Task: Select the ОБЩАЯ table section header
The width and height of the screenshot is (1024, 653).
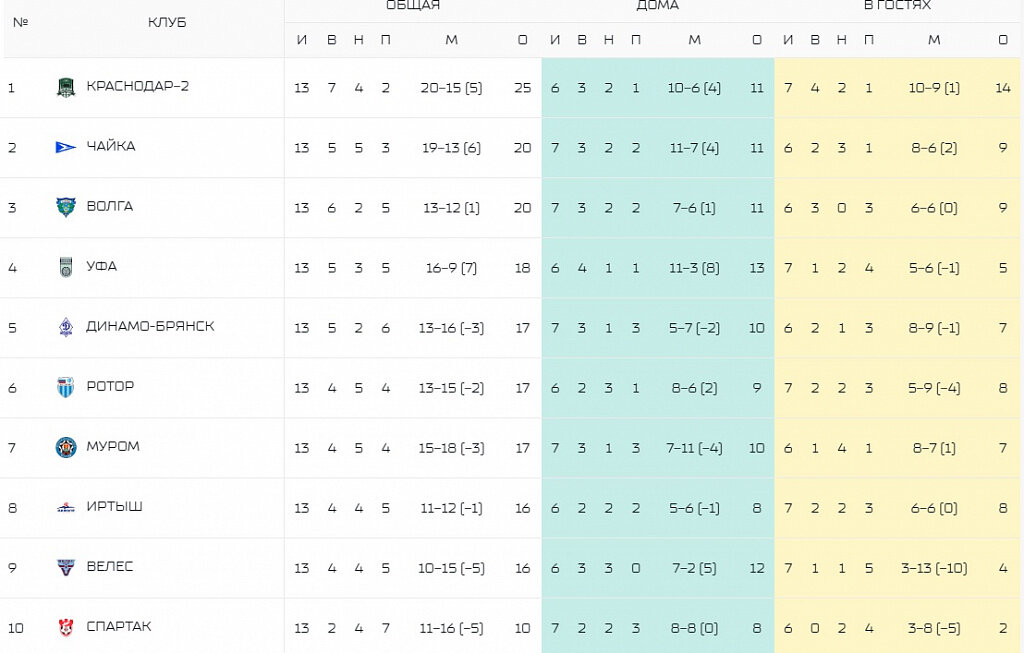Action: pos(413,5)
